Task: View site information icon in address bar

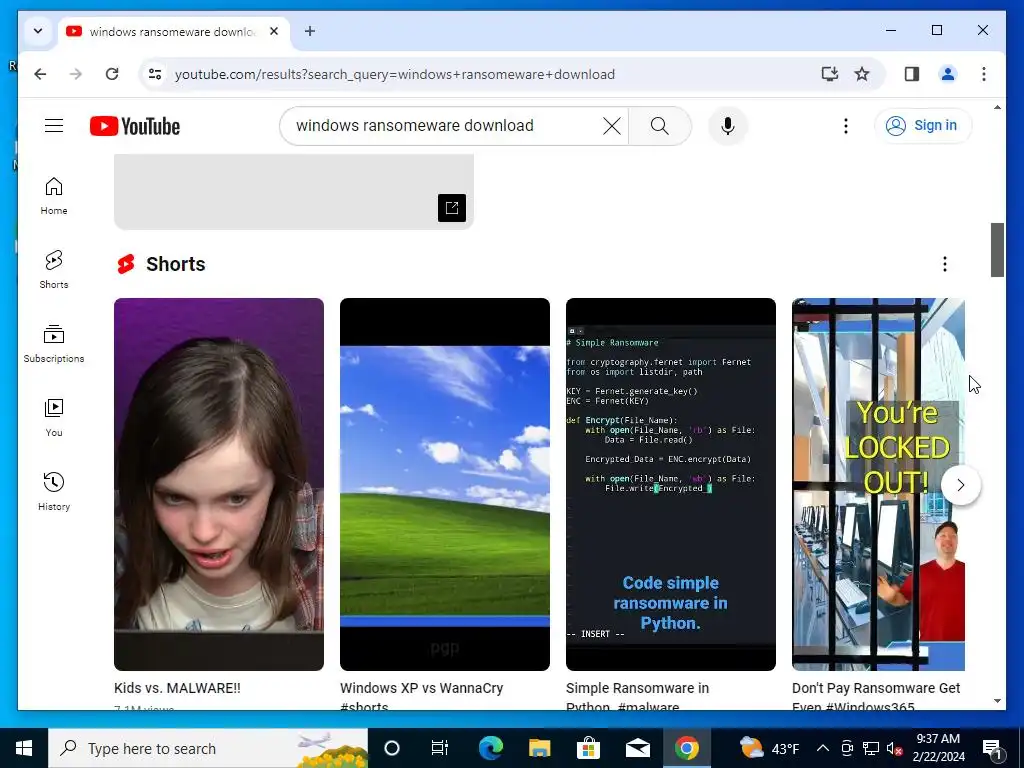Action: [155, 74]
